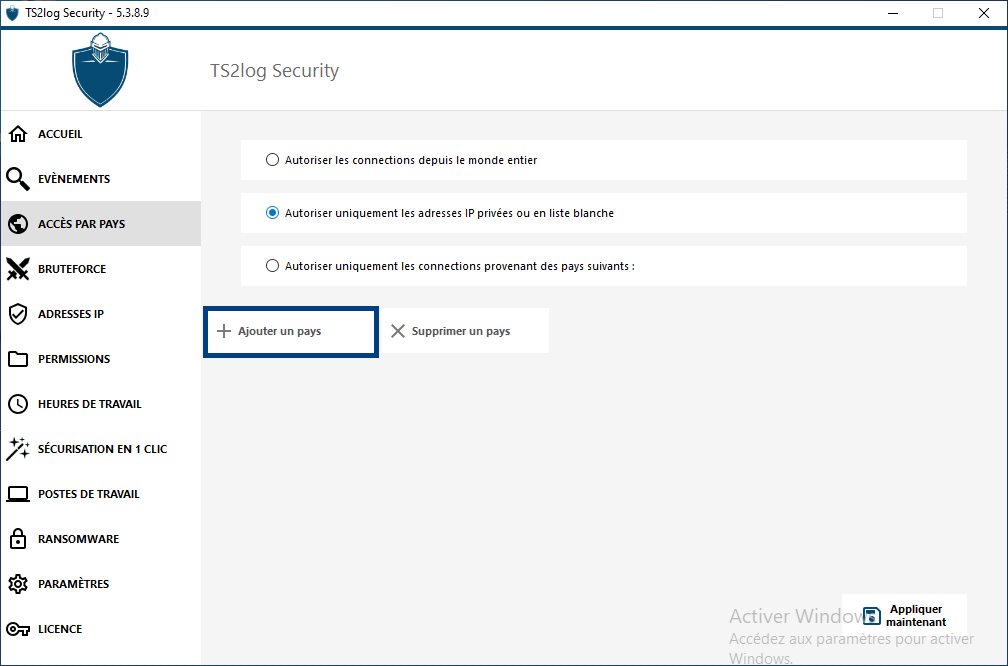Open the Licence page

coord(101,629)
